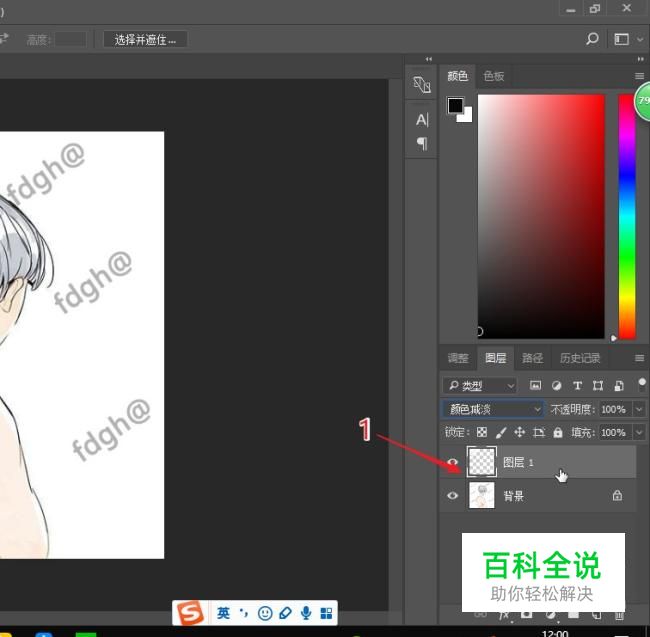Click the 选择并遮住... button
The width and height of the screenshot is (650, 637).
145,39
